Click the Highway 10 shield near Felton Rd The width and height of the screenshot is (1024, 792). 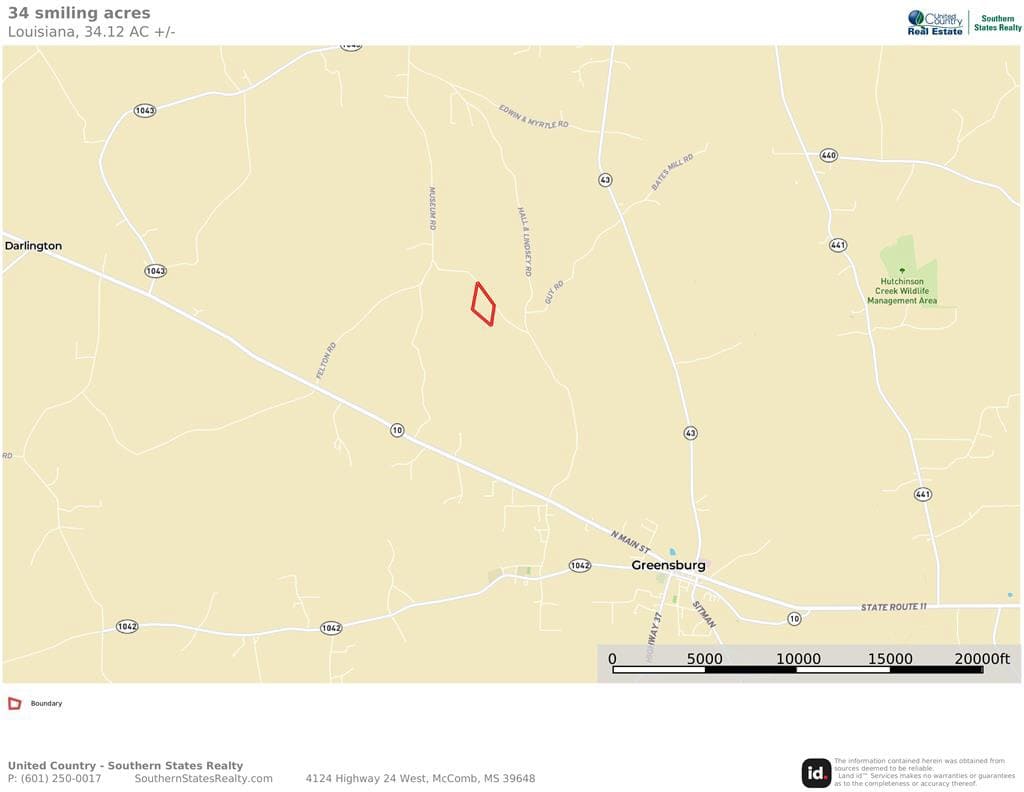tap(397, 430)
